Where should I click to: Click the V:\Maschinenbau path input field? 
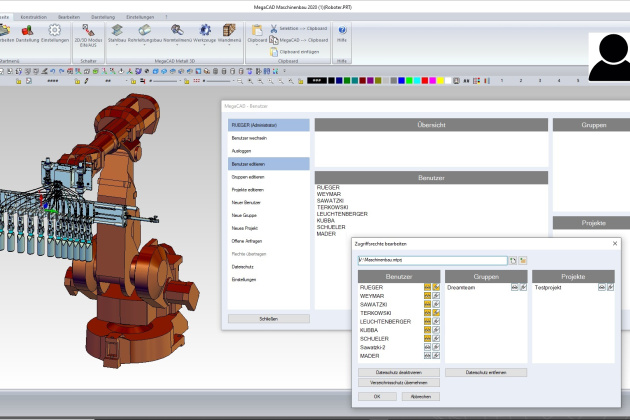coord(431,260)
